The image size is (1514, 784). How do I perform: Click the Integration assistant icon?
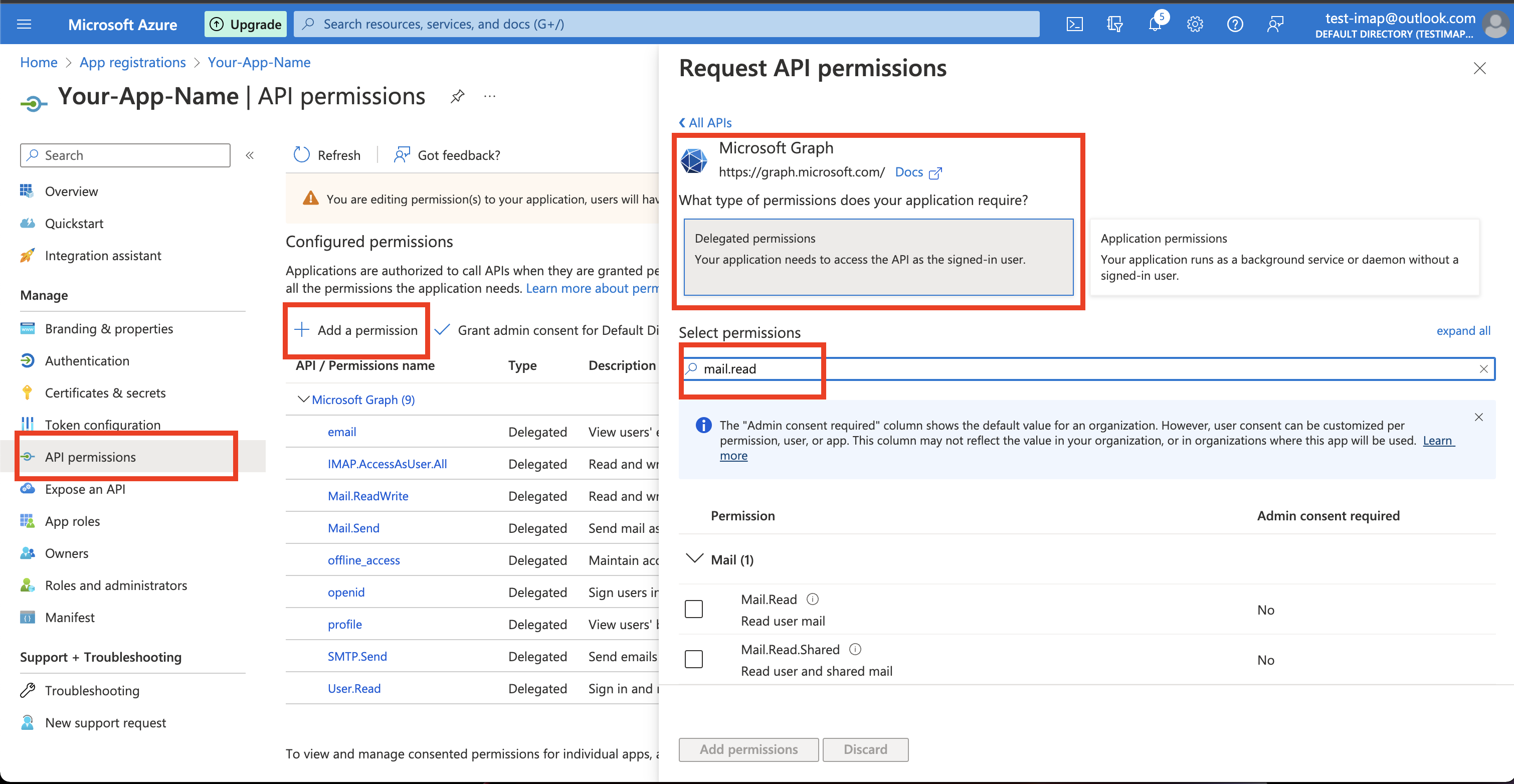coord(27,255)
